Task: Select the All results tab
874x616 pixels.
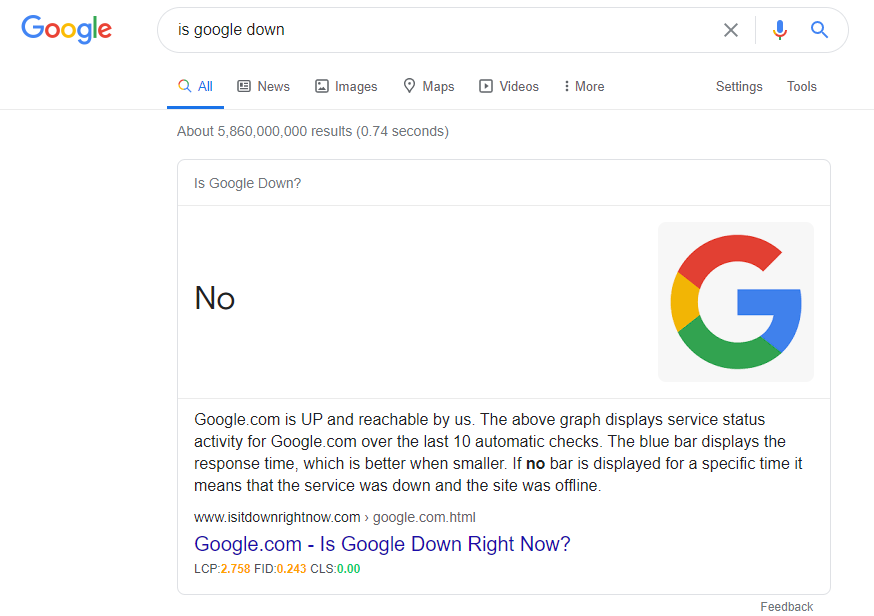Action: pyautogui.click(x=195, y=86)
